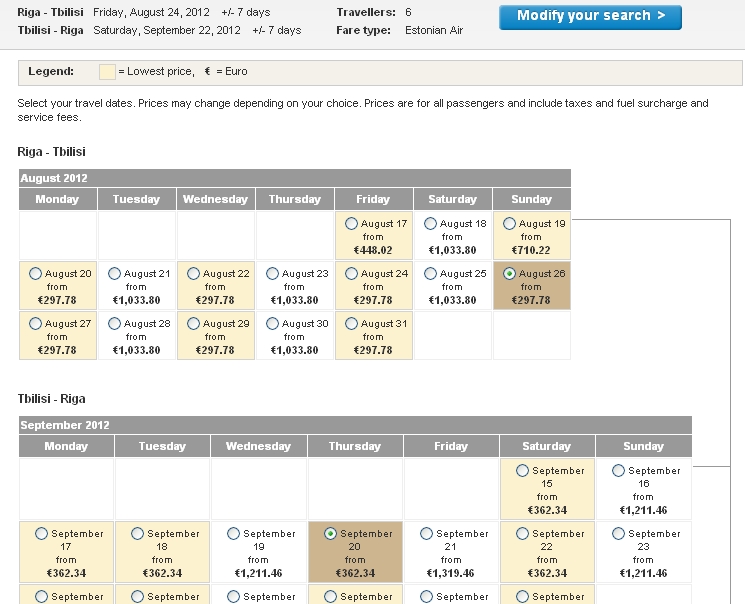This screenshot has height=604, width=745.
Task: Click the lowest price legend color swatch
Action: click(x=107, y=72)
